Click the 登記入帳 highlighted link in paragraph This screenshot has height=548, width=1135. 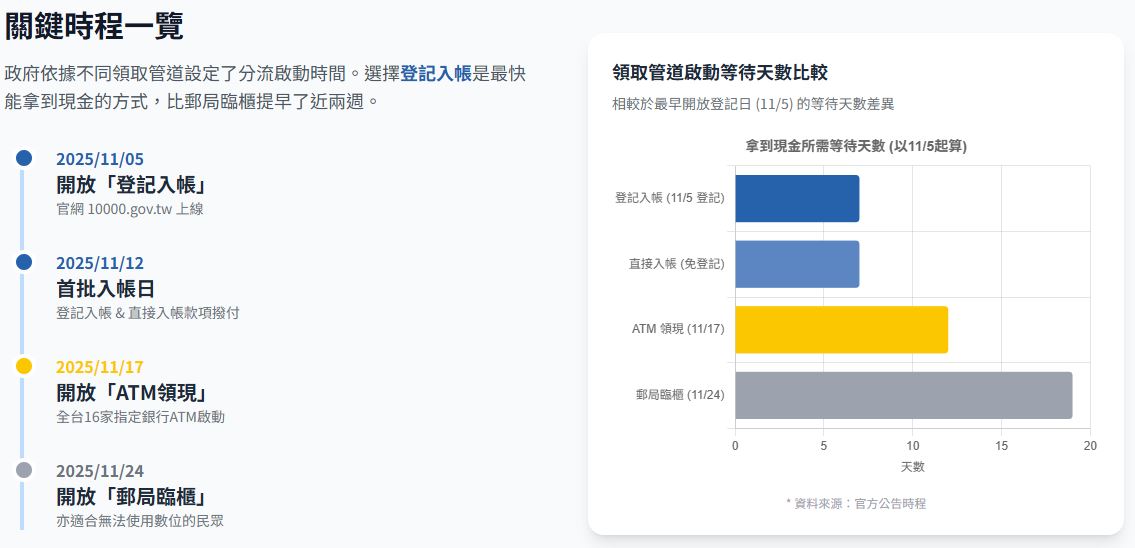point(435,74)
